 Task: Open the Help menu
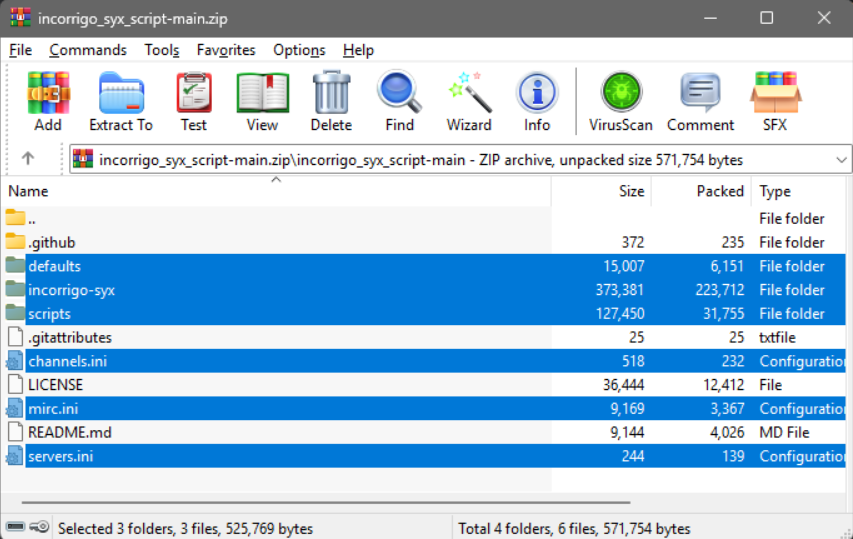(358, 50)
